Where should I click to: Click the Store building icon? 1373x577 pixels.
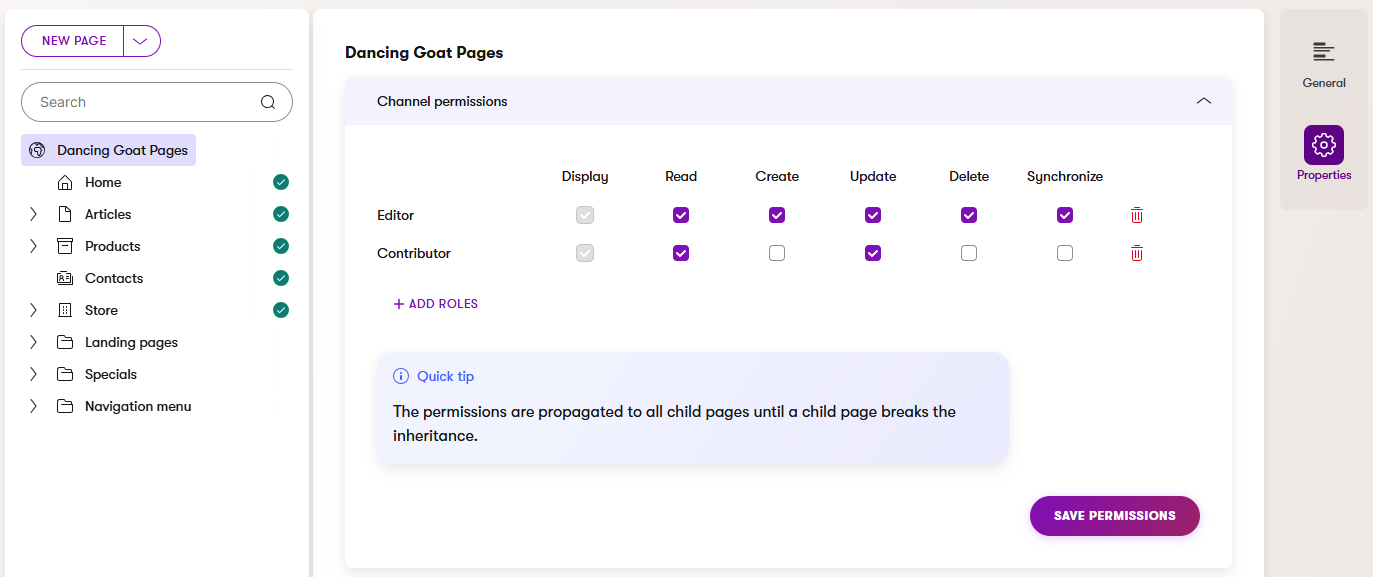(65, 310)
